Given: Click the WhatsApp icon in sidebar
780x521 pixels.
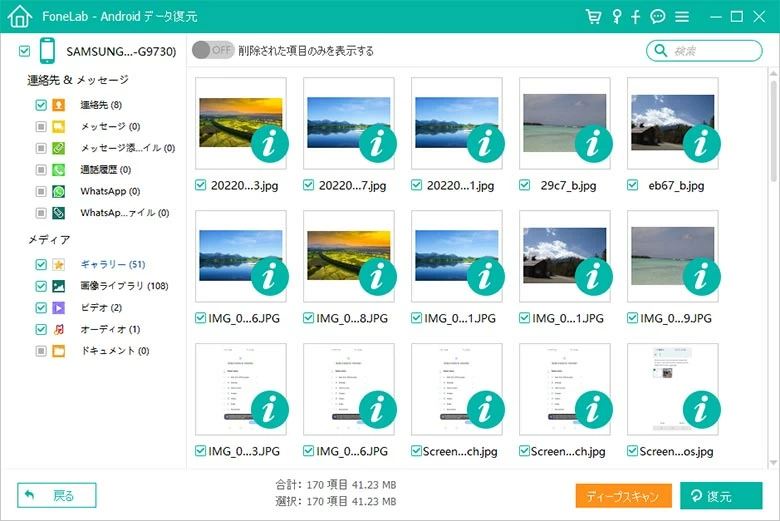Looking at the screenshot, I should [59, 191].
